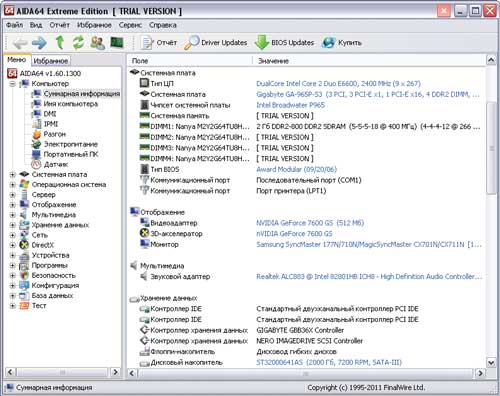This screenshot has height=396, width=500.
Task: Click the Сеть network icon in tree
Action: [x=24, y=235]
